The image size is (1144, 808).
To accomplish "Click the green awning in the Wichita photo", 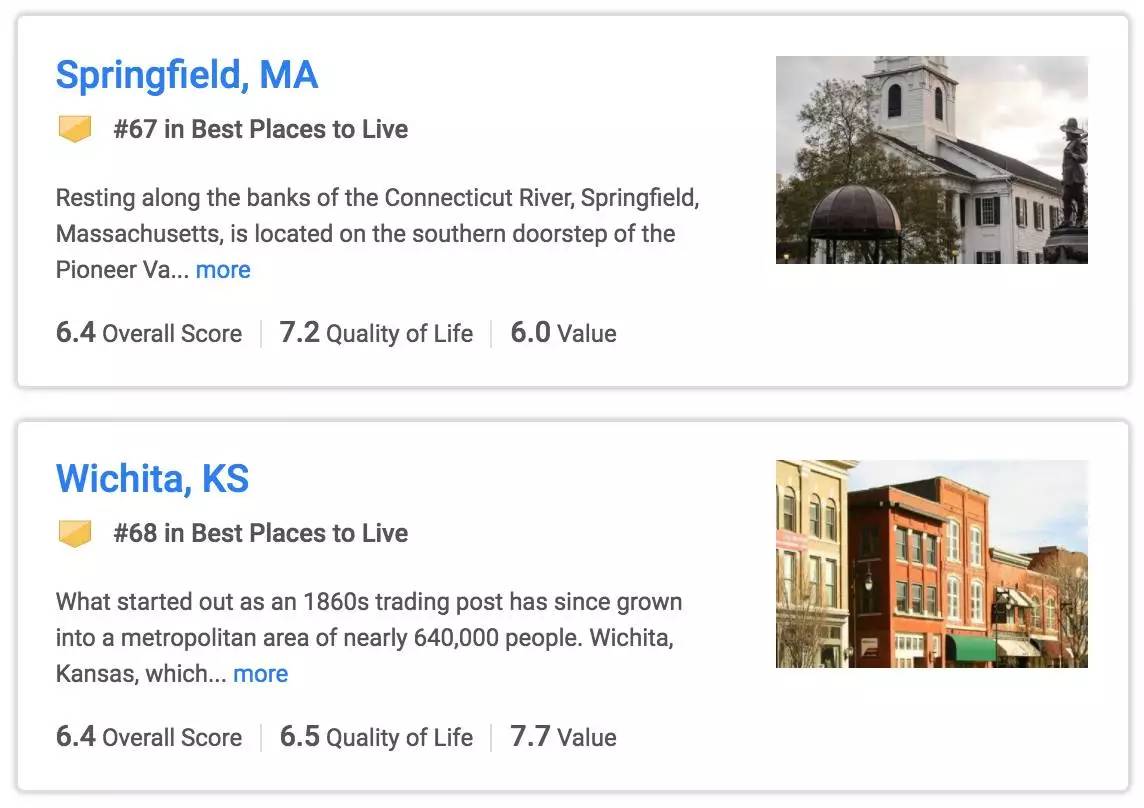I will [971, 648].
